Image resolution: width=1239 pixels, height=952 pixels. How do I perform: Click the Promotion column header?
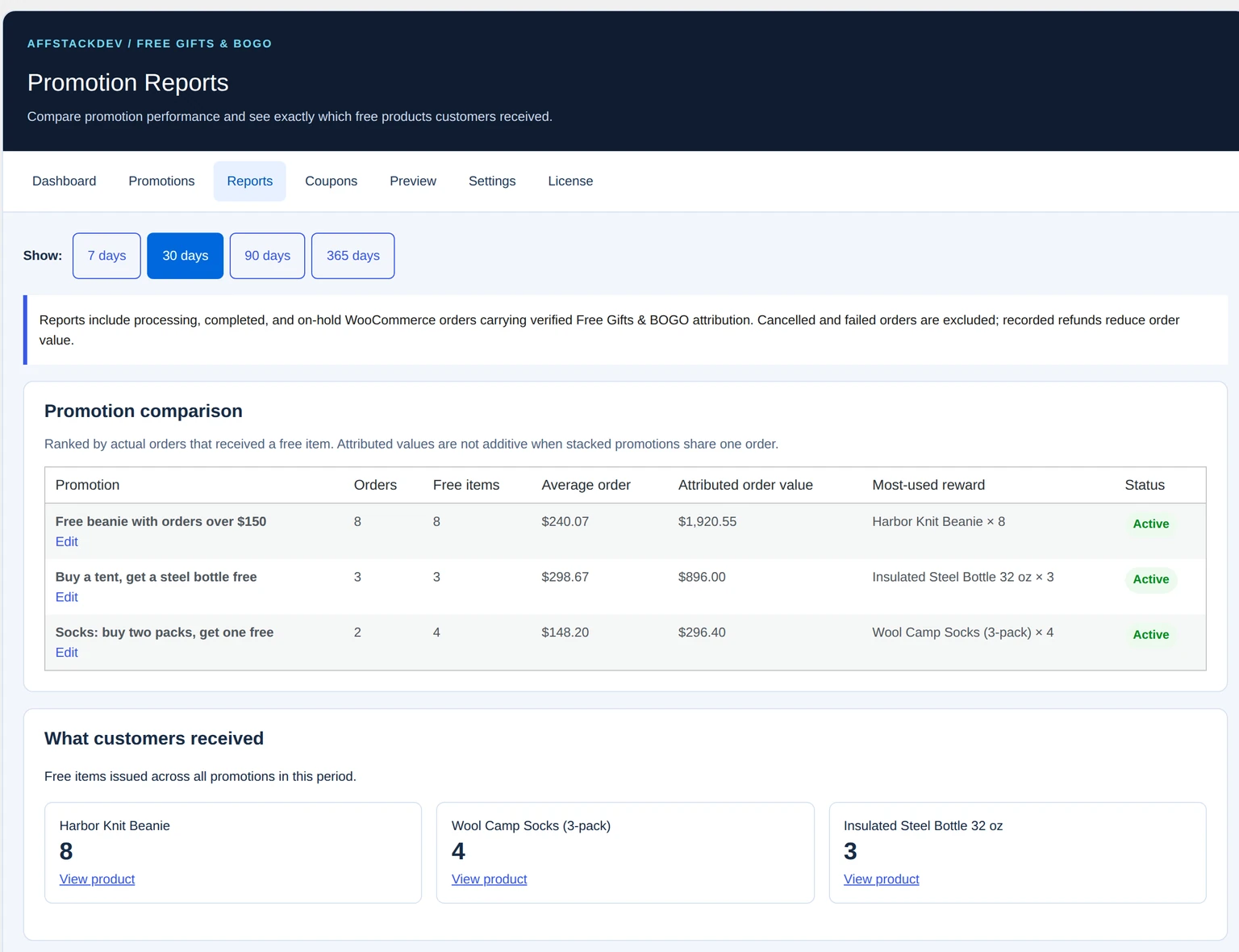(x=87, y=485)
